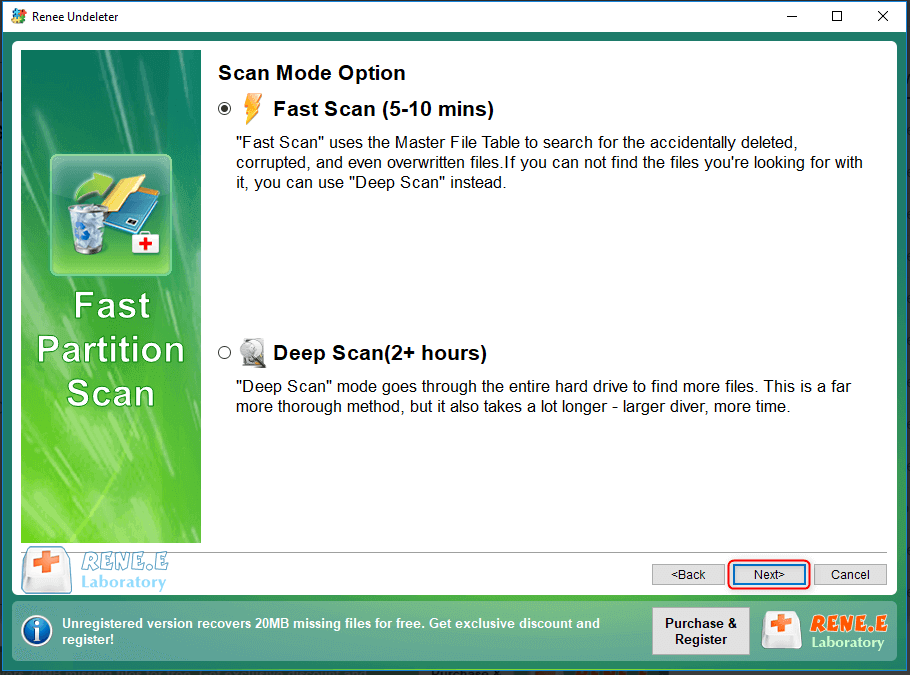910x675 pixels.
Task: Close the Renee Undeleter window
Action: point(883,17)
